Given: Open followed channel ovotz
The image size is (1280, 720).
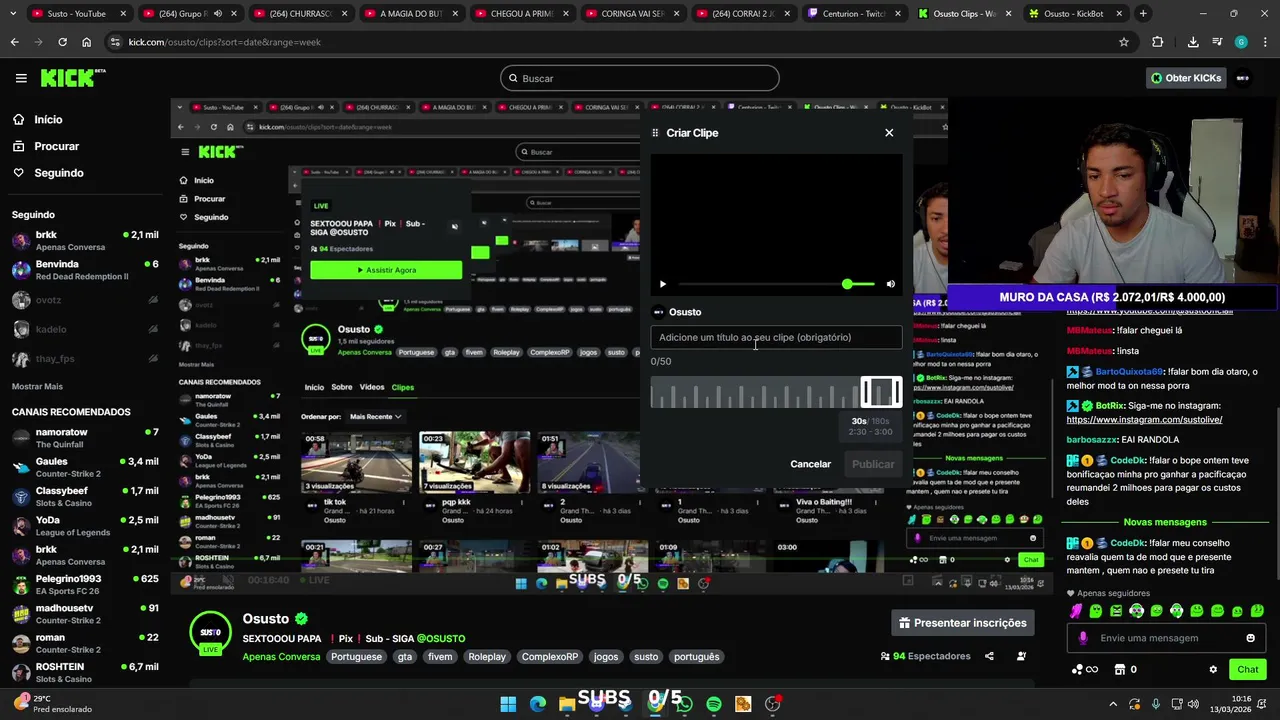Looking at the screenshot, I should click(x=85, y=300).
